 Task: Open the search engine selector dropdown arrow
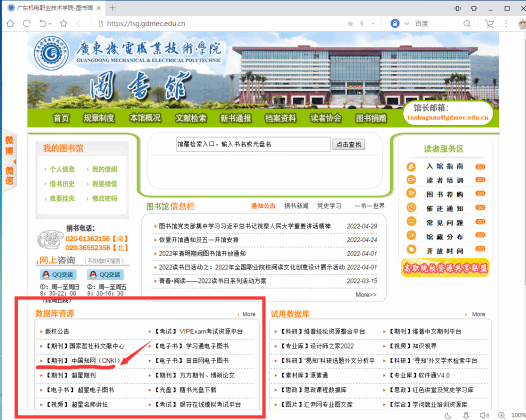(407, 23)
